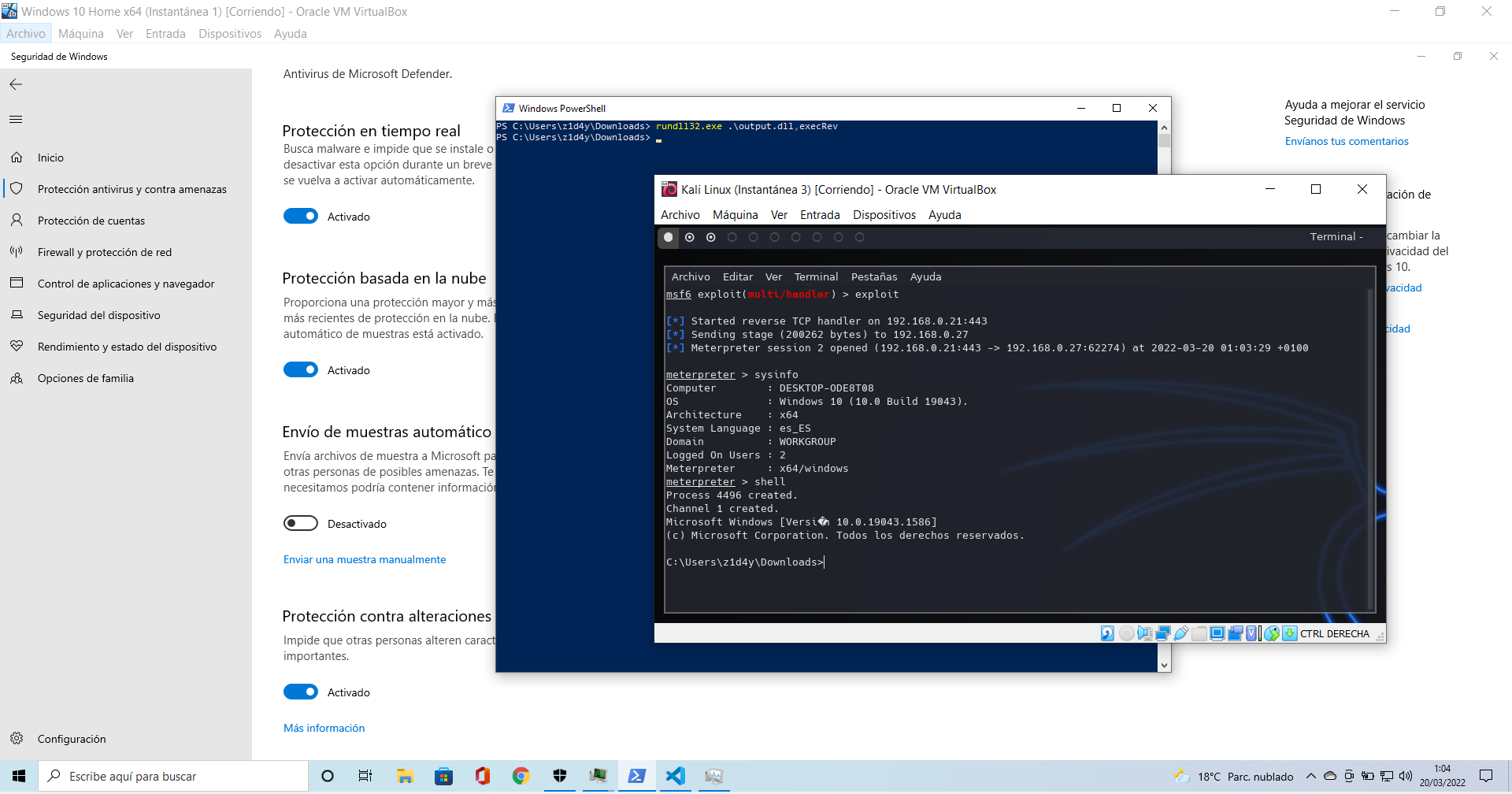1512x794 pixels.
Task: Click the recording icon in Kali VM status bar
Action: click(1236, 633)
